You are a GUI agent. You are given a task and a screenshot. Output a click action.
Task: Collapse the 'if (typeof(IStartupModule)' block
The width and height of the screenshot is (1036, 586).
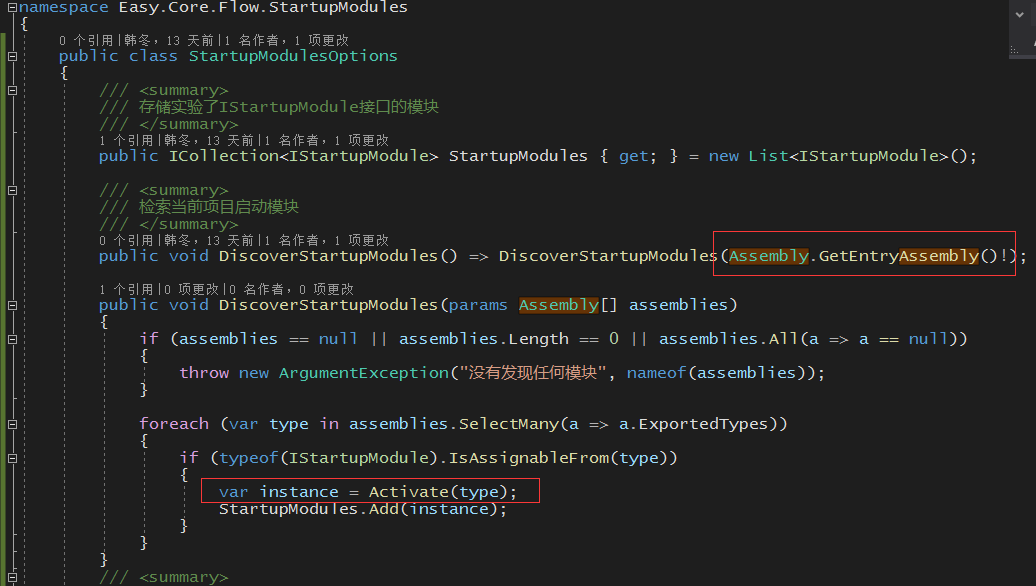[x=12, y=458]
